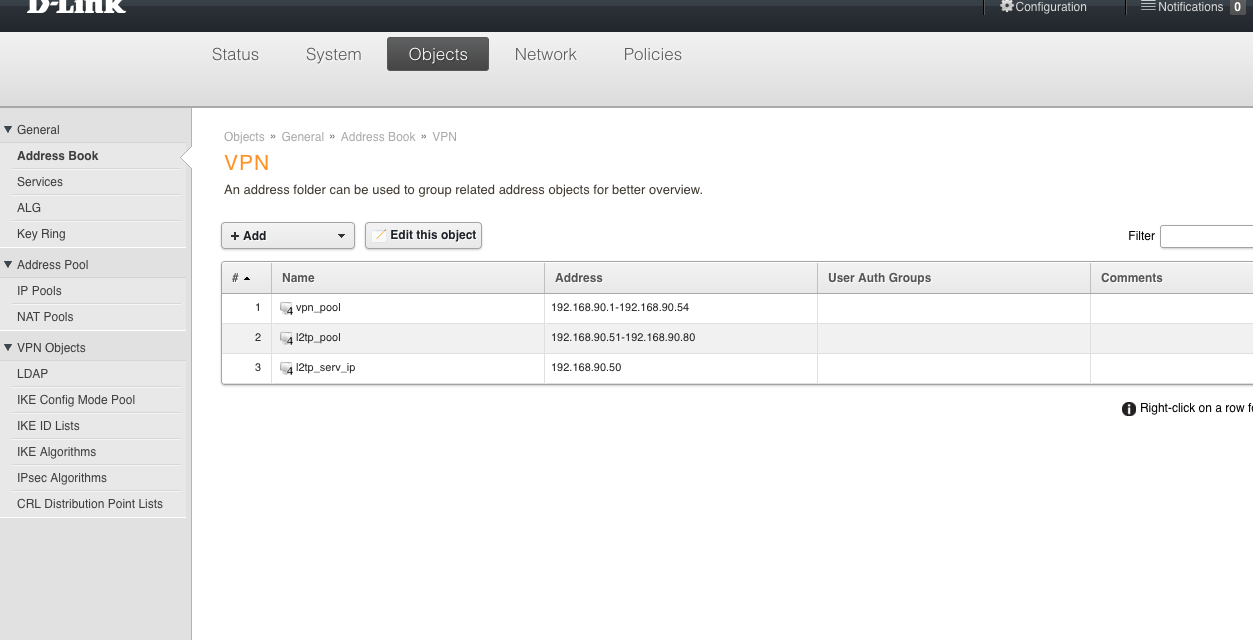Click row number 3 cell
The height and width of the screenshot is (640, 1253).
click(246, 368)
